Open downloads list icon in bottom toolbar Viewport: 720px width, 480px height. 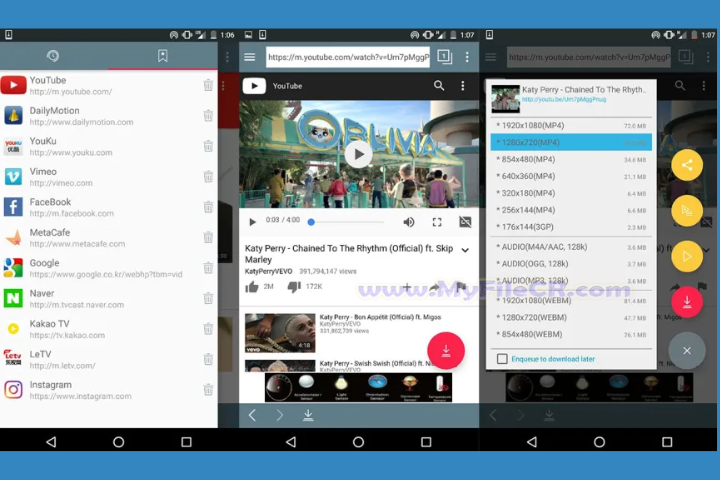(308, 415)
